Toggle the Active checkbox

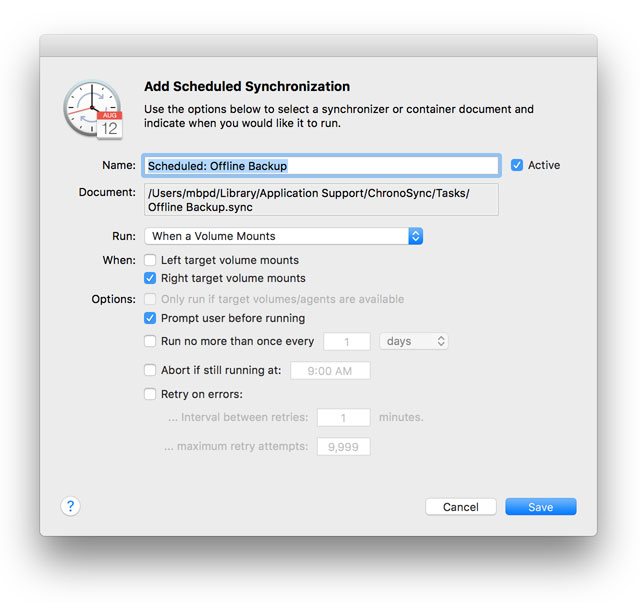517,165
